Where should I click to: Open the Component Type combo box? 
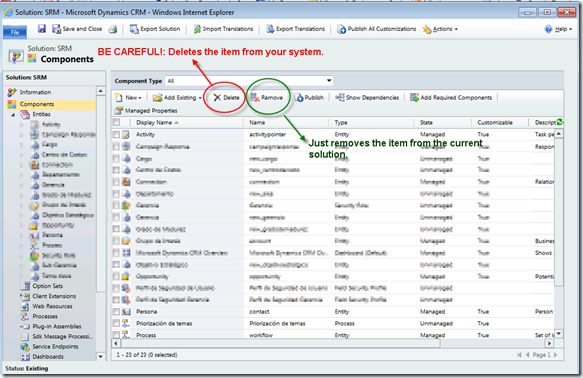tap(249, 81)
